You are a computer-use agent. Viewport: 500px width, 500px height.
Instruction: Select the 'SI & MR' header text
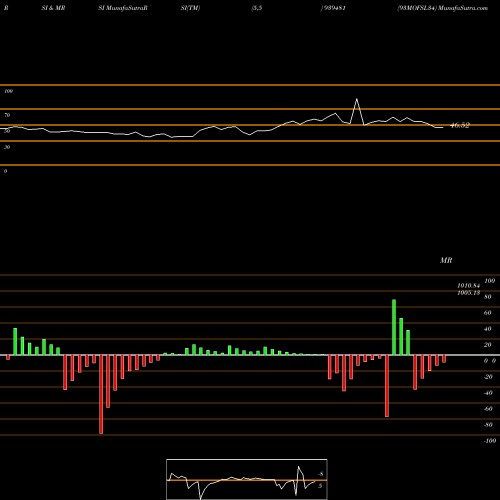click(x=53, y=8)
